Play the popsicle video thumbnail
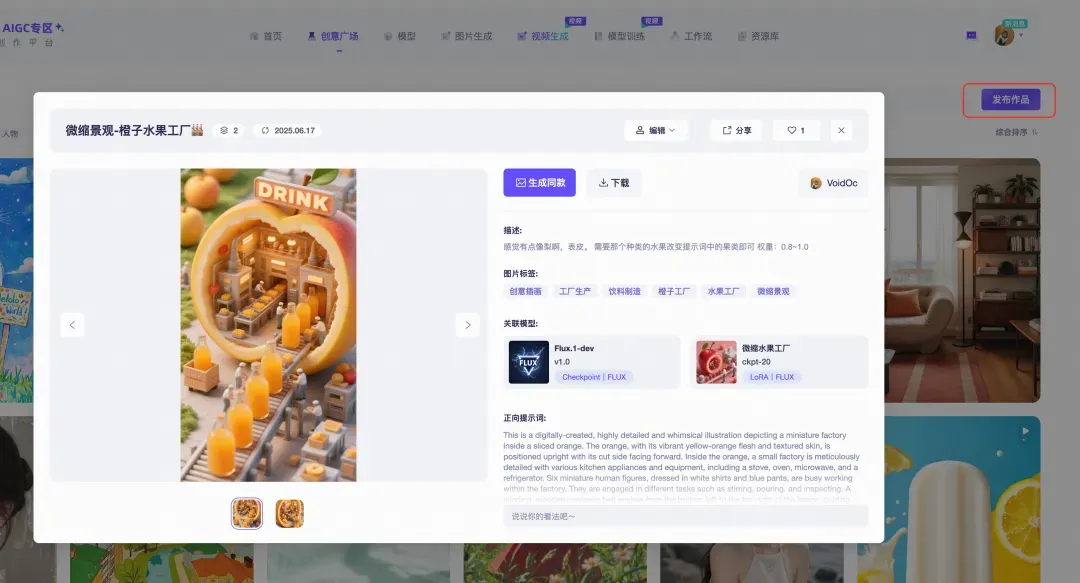Screen dimensions: 1080x583 click(x=1026, y=431)
